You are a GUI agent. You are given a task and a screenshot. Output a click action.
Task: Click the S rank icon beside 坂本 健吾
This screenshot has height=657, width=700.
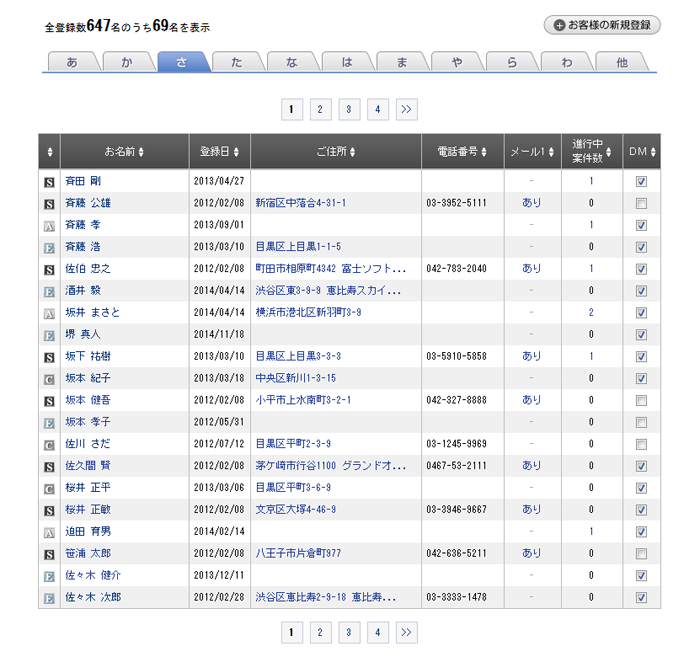coord(49,401)
